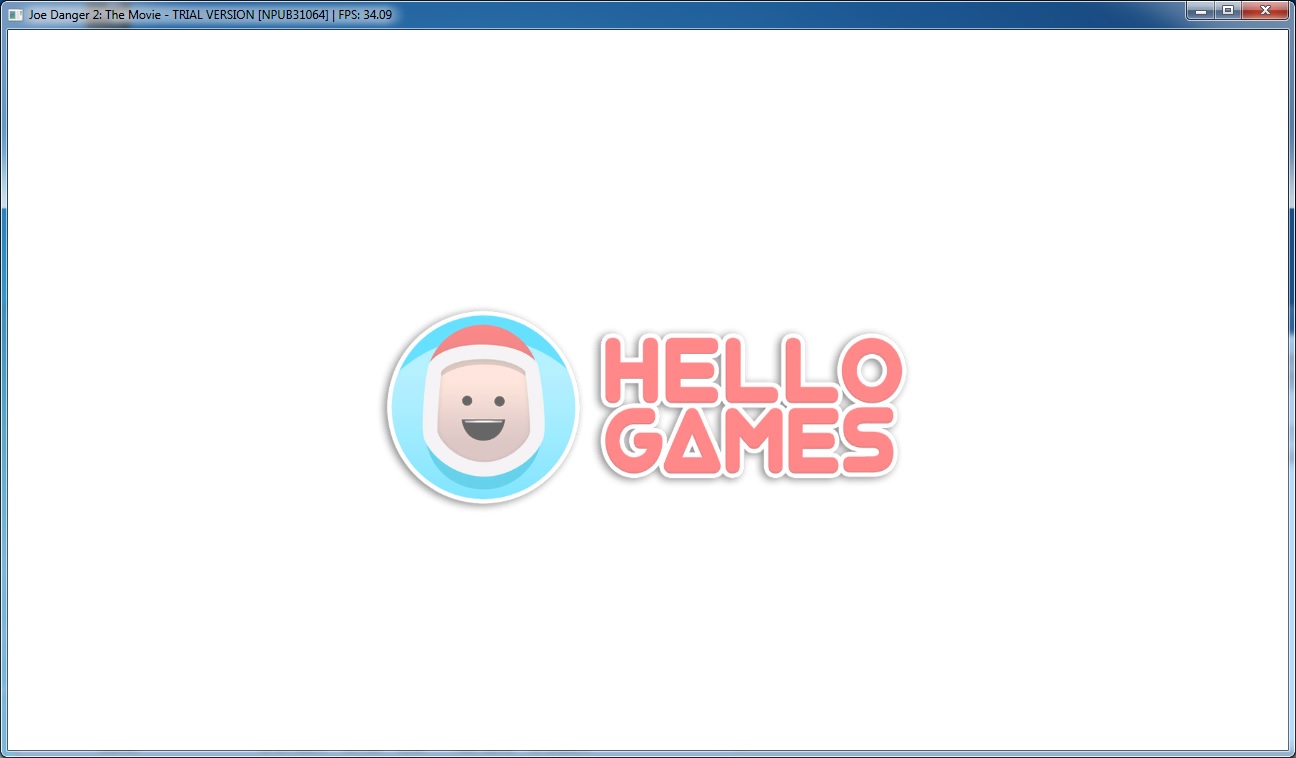The height and width of the screenshot is (758, 1296).
Task: Close the Joe Danger 2 window
Action: tap(1264, 10)
